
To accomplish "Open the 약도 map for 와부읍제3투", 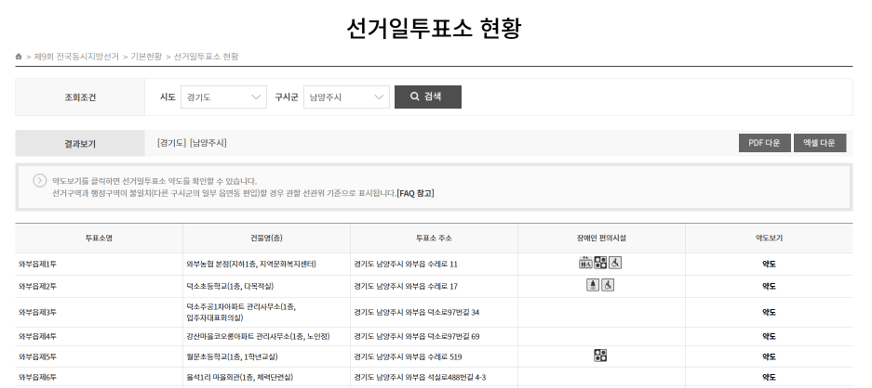I will coord(769,312).
